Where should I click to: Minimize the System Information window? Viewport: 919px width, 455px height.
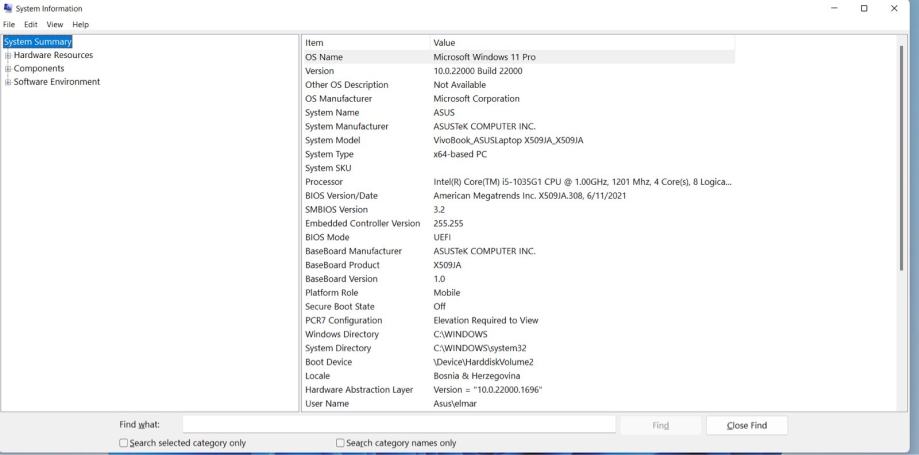click(834, 8)
